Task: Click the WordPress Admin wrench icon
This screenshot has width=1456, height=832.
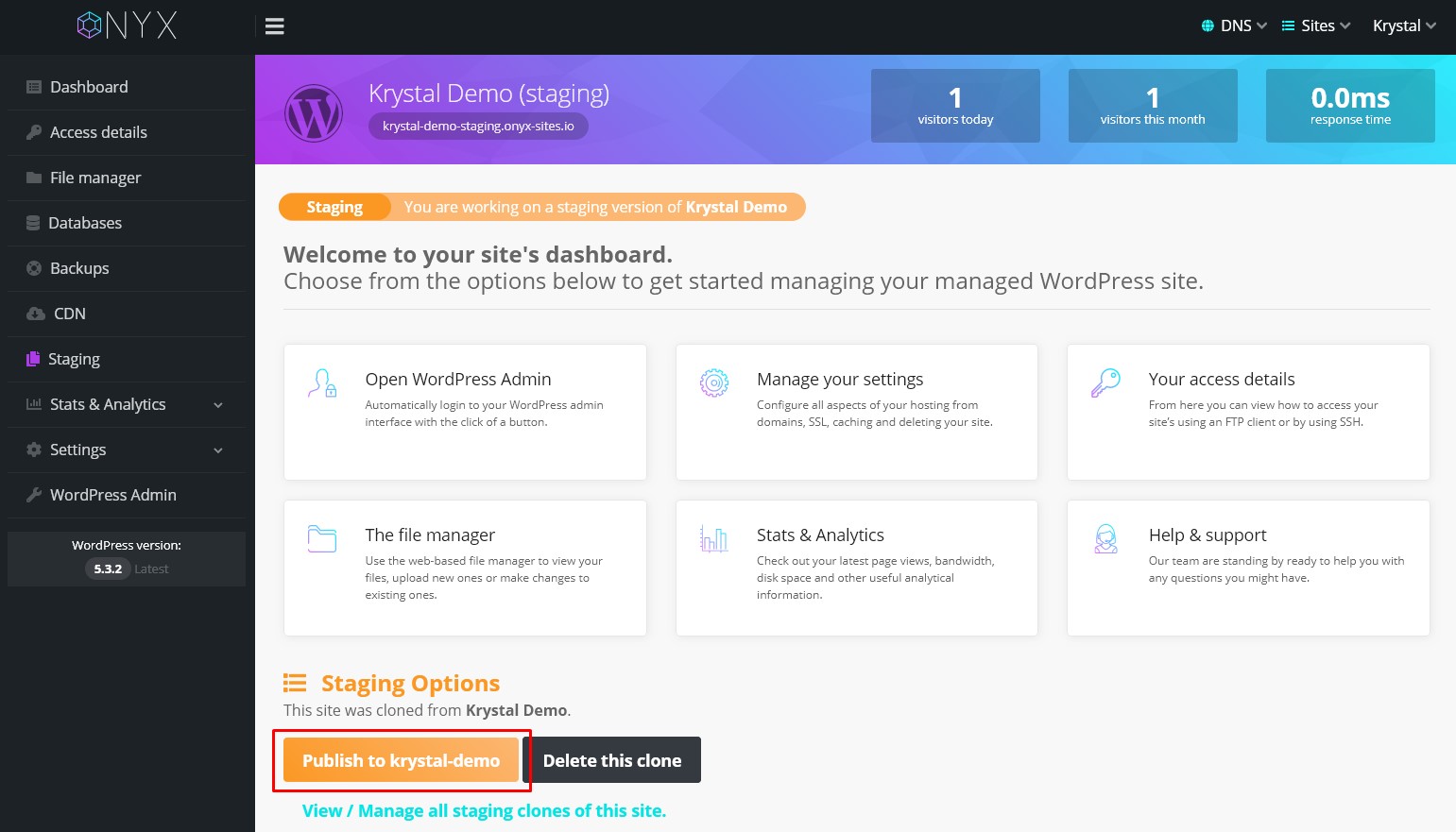Action: coord(34,495)
